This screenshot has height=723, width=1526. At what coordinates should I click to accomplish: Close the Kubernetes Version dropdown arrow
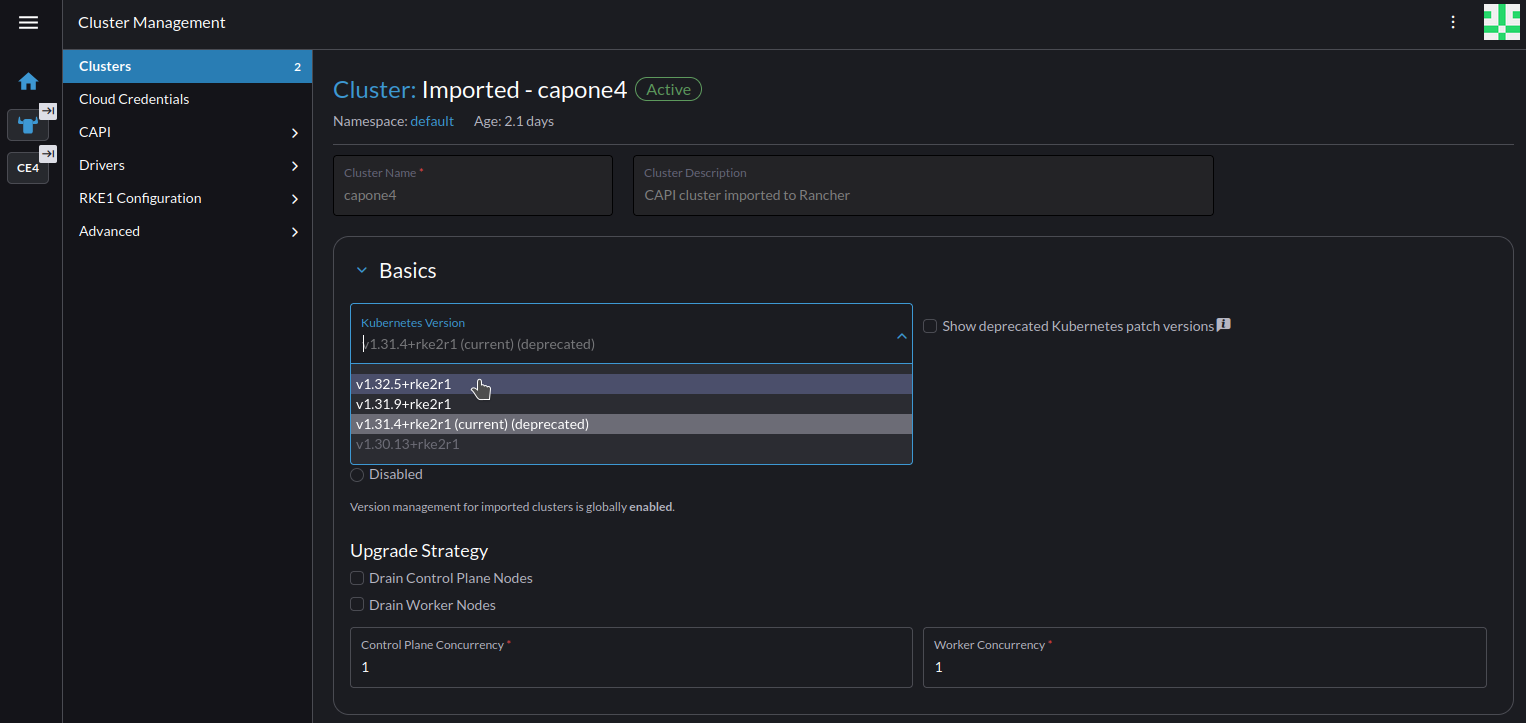[x=901, y=336]
